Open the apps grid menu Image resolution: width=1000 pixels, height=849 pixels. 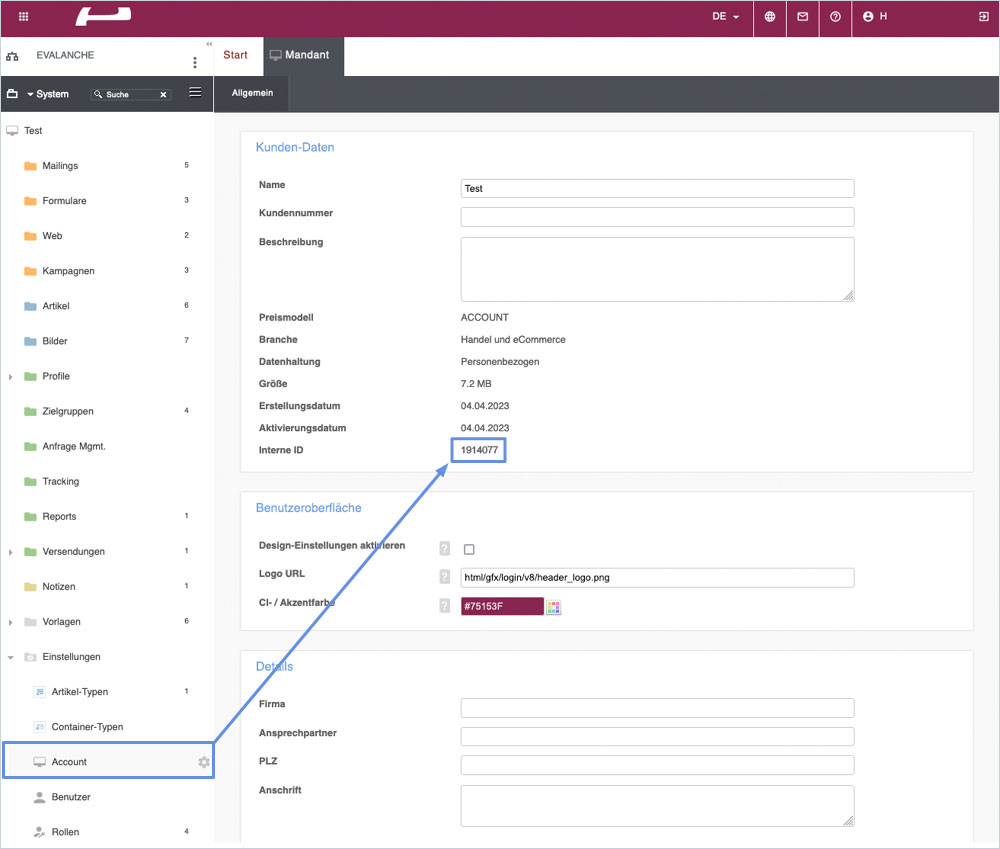[x=24, y=17]
